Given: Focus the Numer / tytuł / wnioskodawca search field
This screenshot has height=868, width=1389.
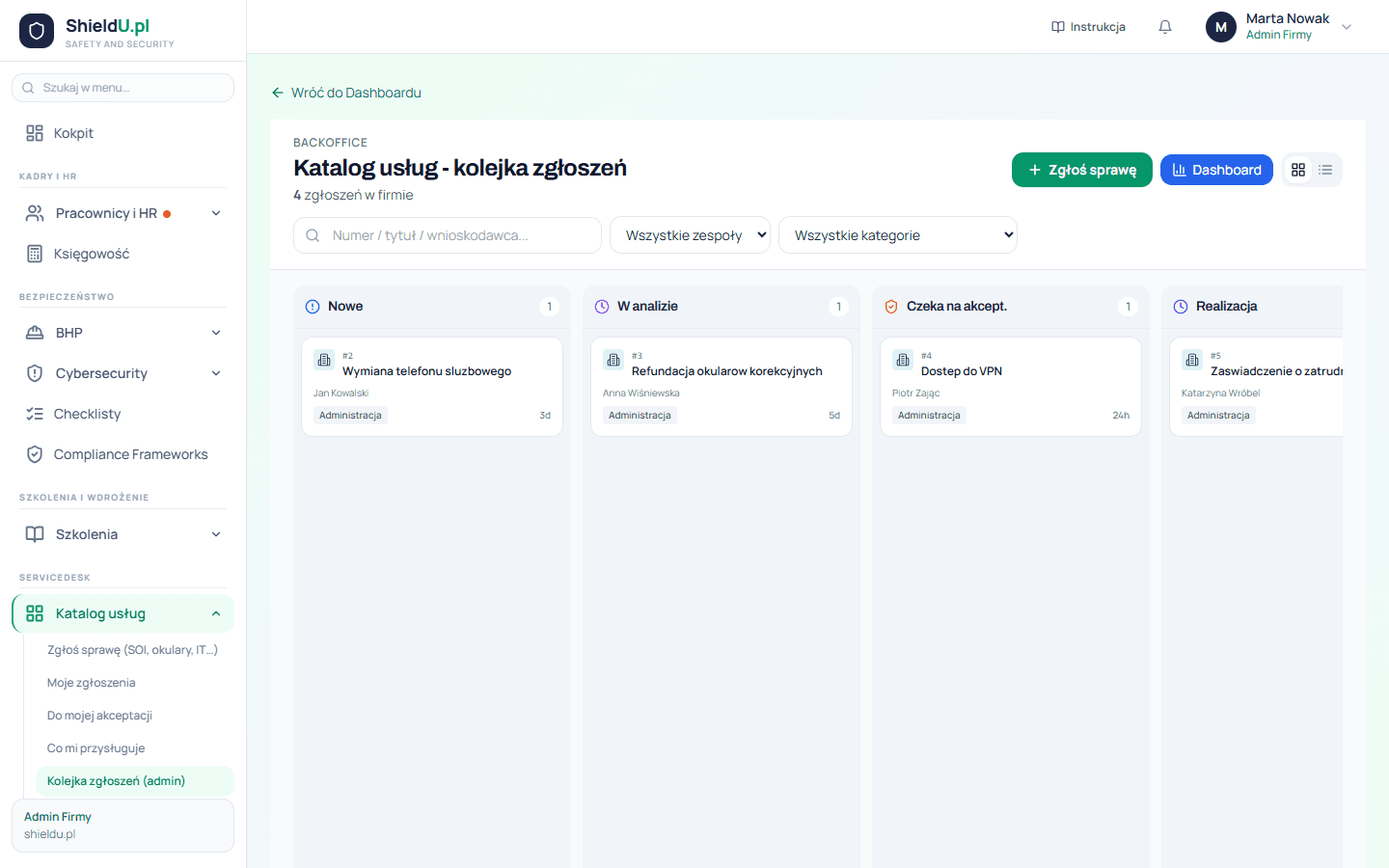Looking at the screenshot, I should (448, 235).
